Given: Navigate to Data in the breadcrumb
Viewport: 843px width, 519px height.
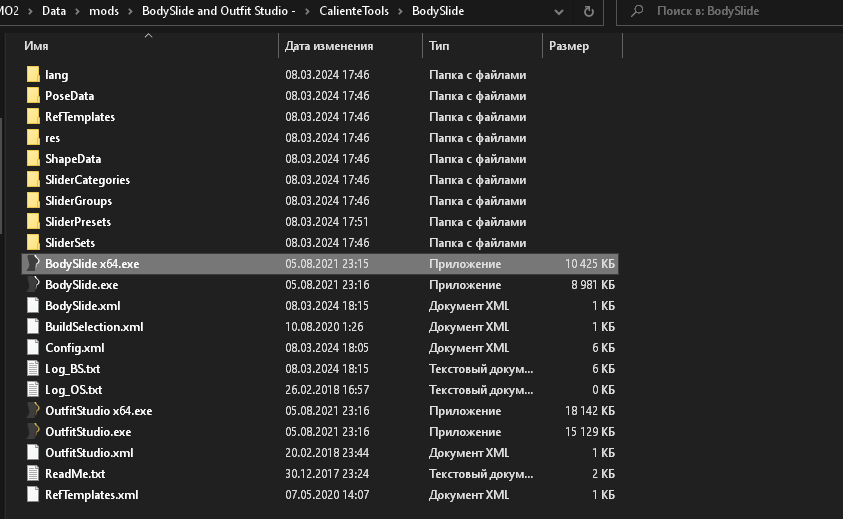Looking at the screenshot, I should click(54, 11).
